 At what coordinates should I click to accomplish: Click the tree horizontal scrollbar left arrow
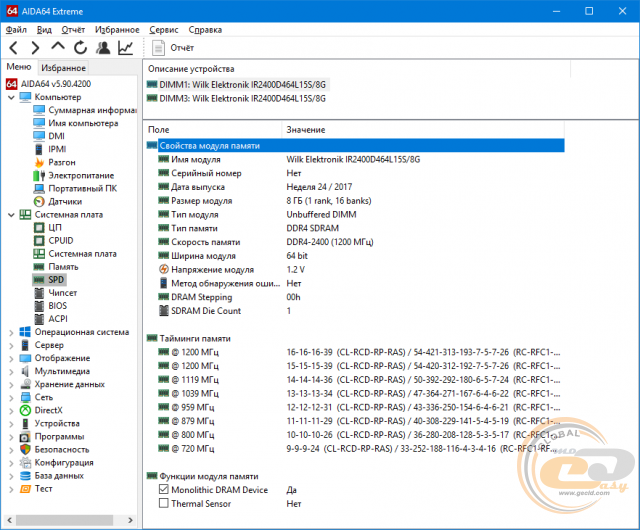pyautogui.click(x=9, y=520)
